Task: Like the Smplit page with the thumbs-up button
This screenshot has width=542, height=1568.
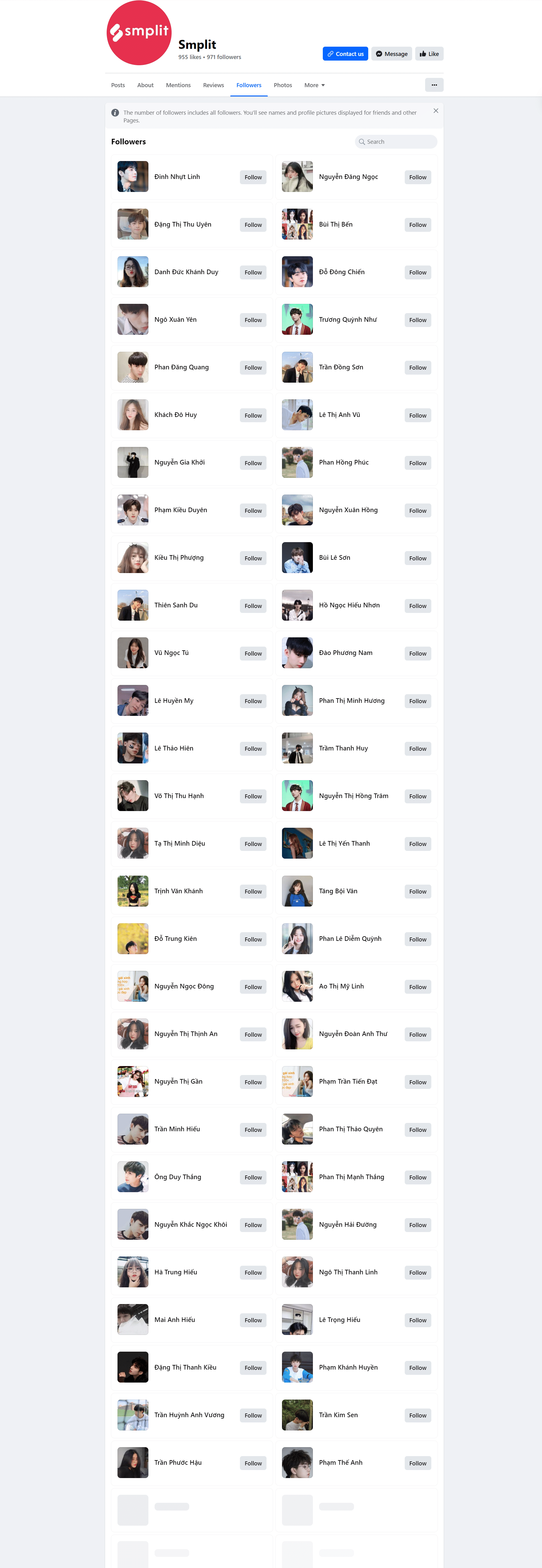Action: coord(429,53)
